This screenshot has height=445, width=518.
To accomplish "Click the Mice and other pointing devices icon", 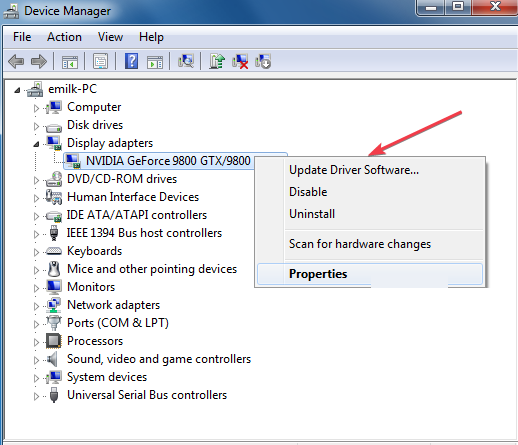I will pos(54,269).
